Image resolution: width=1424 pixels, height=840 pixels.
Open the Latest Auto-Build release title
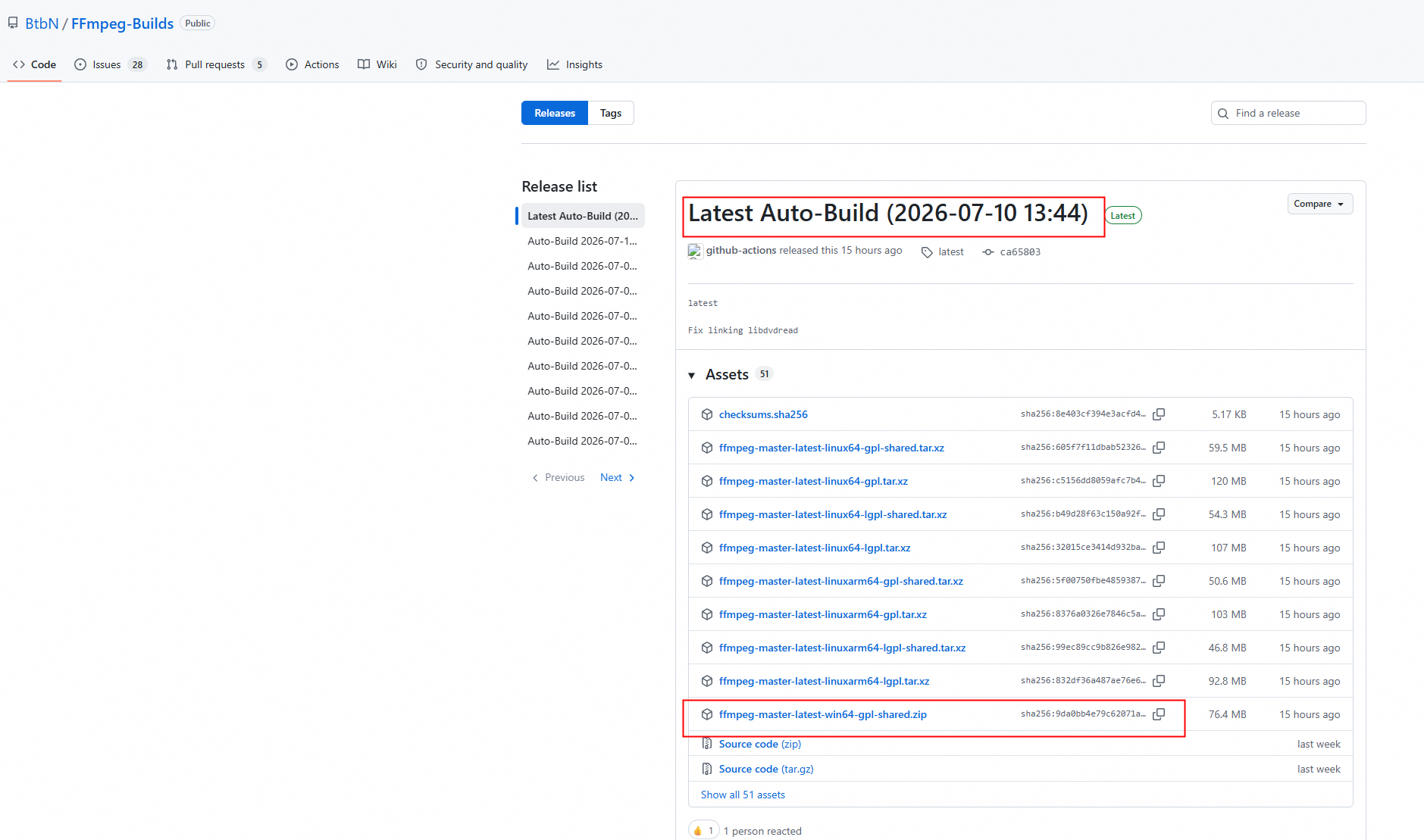coord(888,214)
